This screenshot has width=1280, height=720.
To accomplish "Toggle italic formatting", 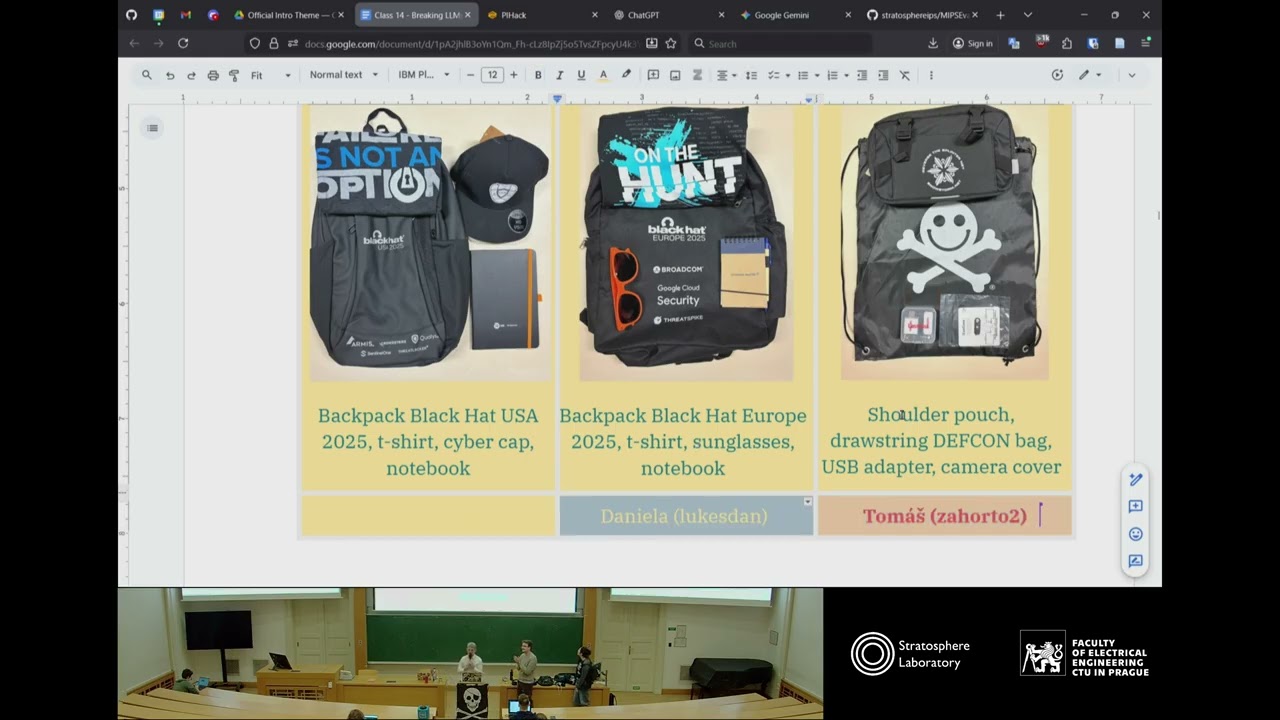I will click(559, 75).
